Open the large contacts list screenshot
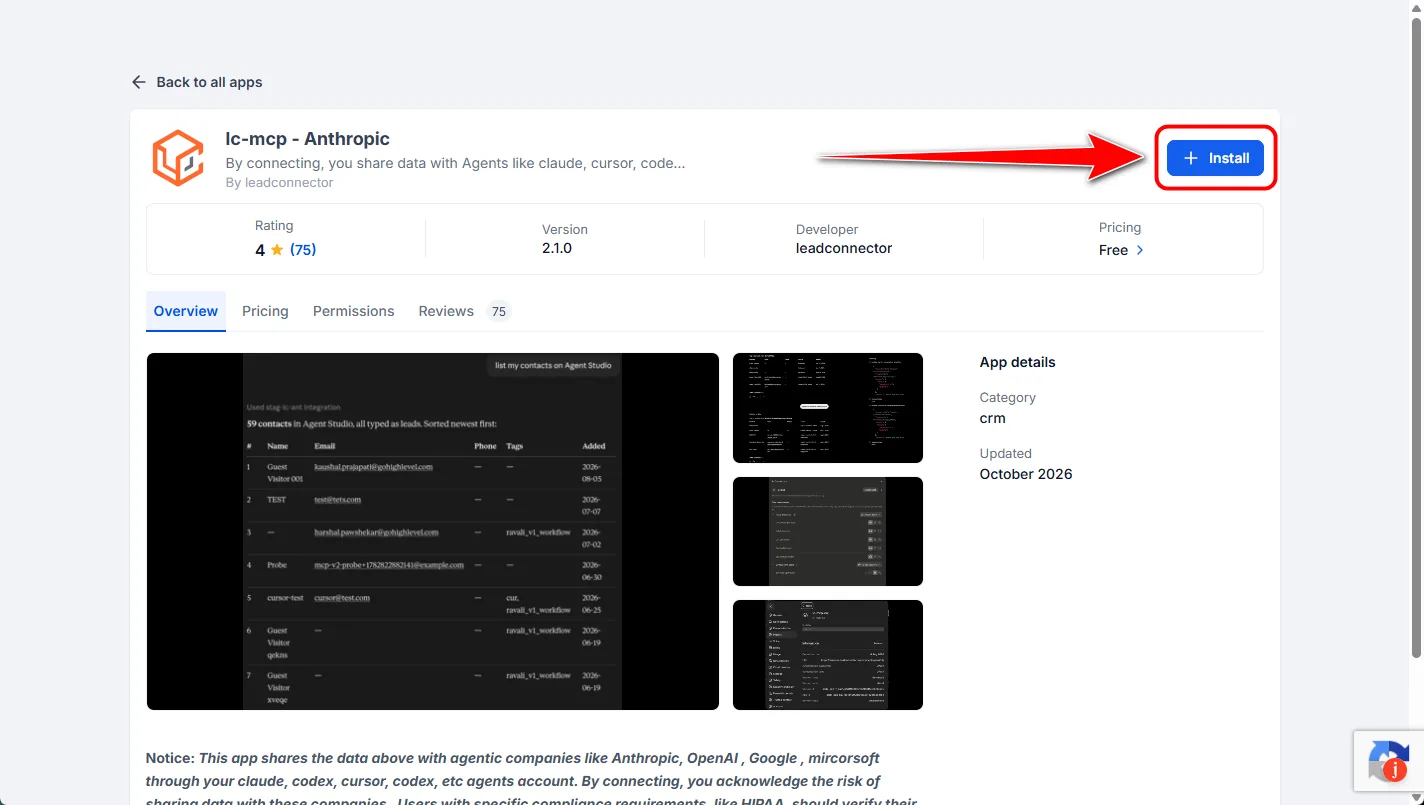The image size is (1424, 805). tap(433, 531)
